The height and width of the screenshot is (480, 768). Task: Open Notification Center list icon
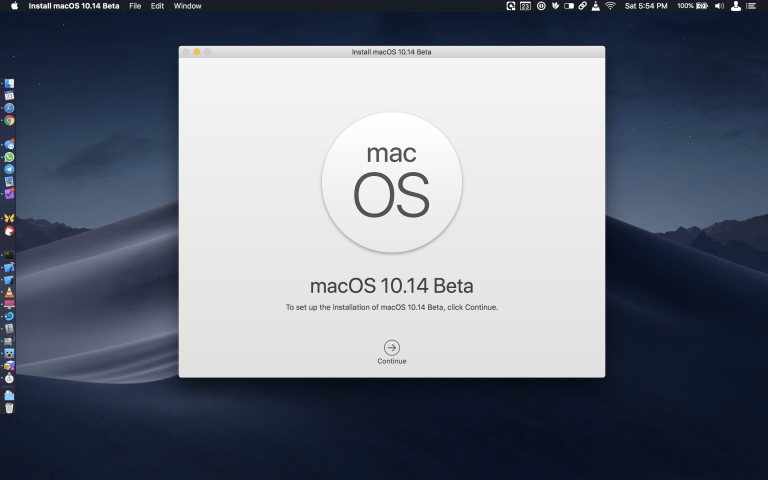pos(751,6)
